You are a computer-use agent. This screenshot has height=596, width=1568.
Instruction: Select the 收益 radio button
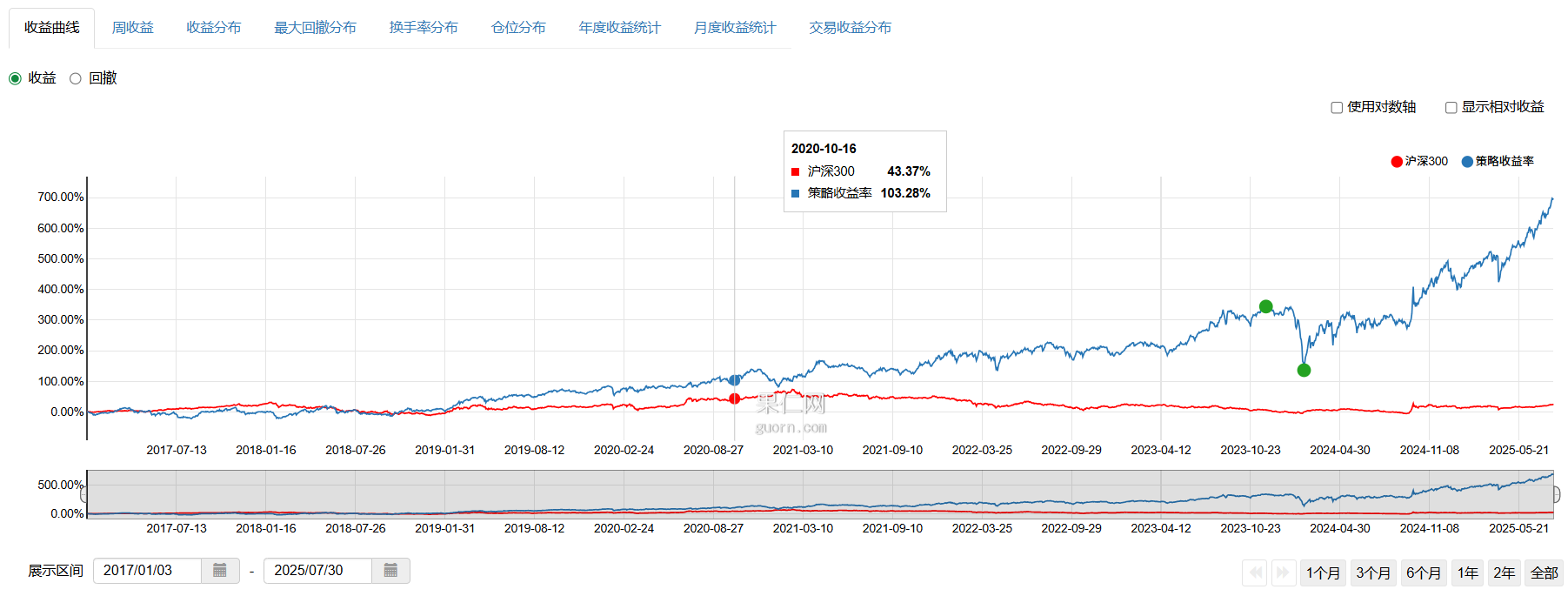pyautogui.click(x=15, y=78)
